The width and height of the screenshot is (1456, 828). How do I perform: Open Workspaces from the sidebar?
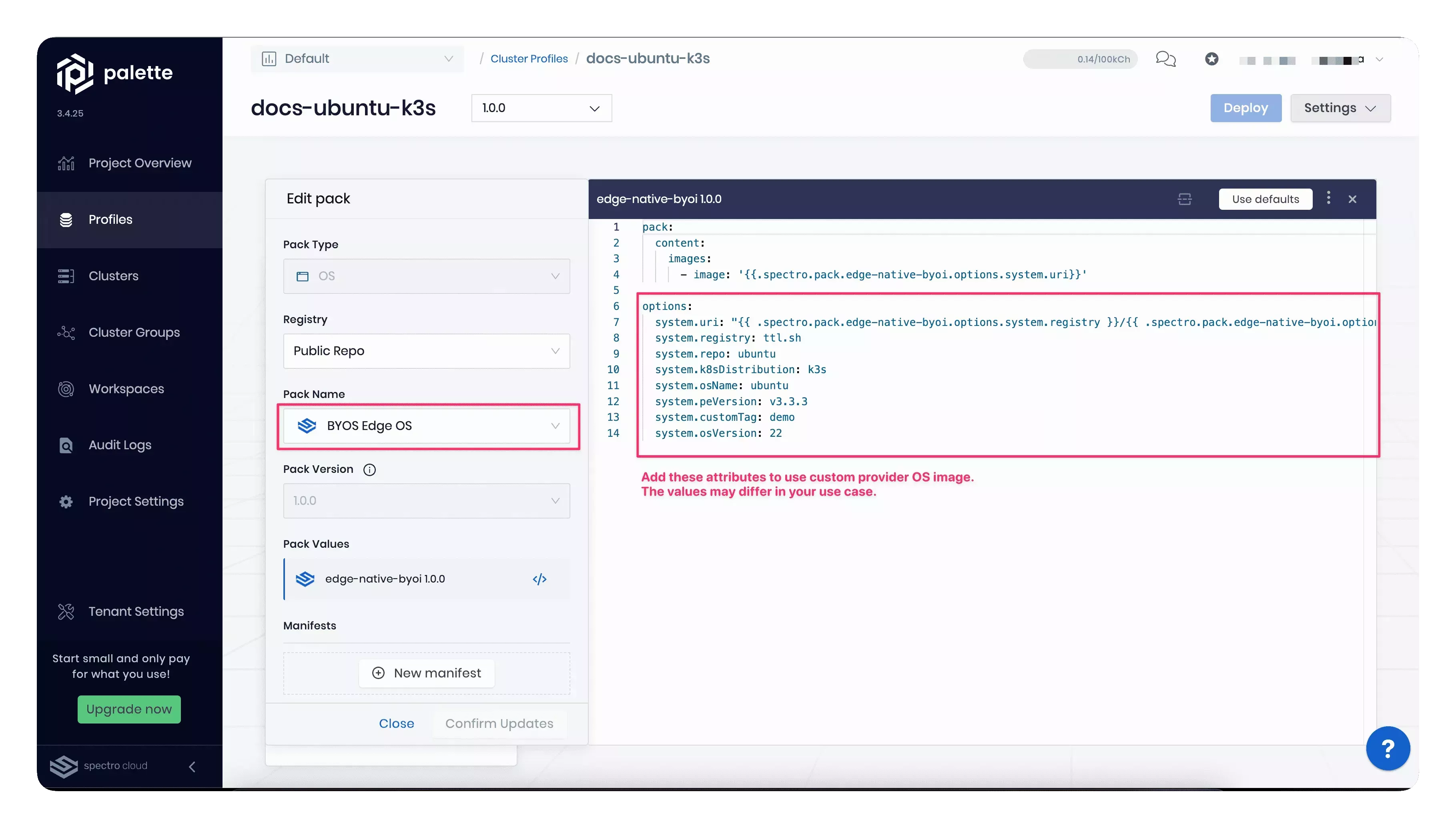point(130,389)
